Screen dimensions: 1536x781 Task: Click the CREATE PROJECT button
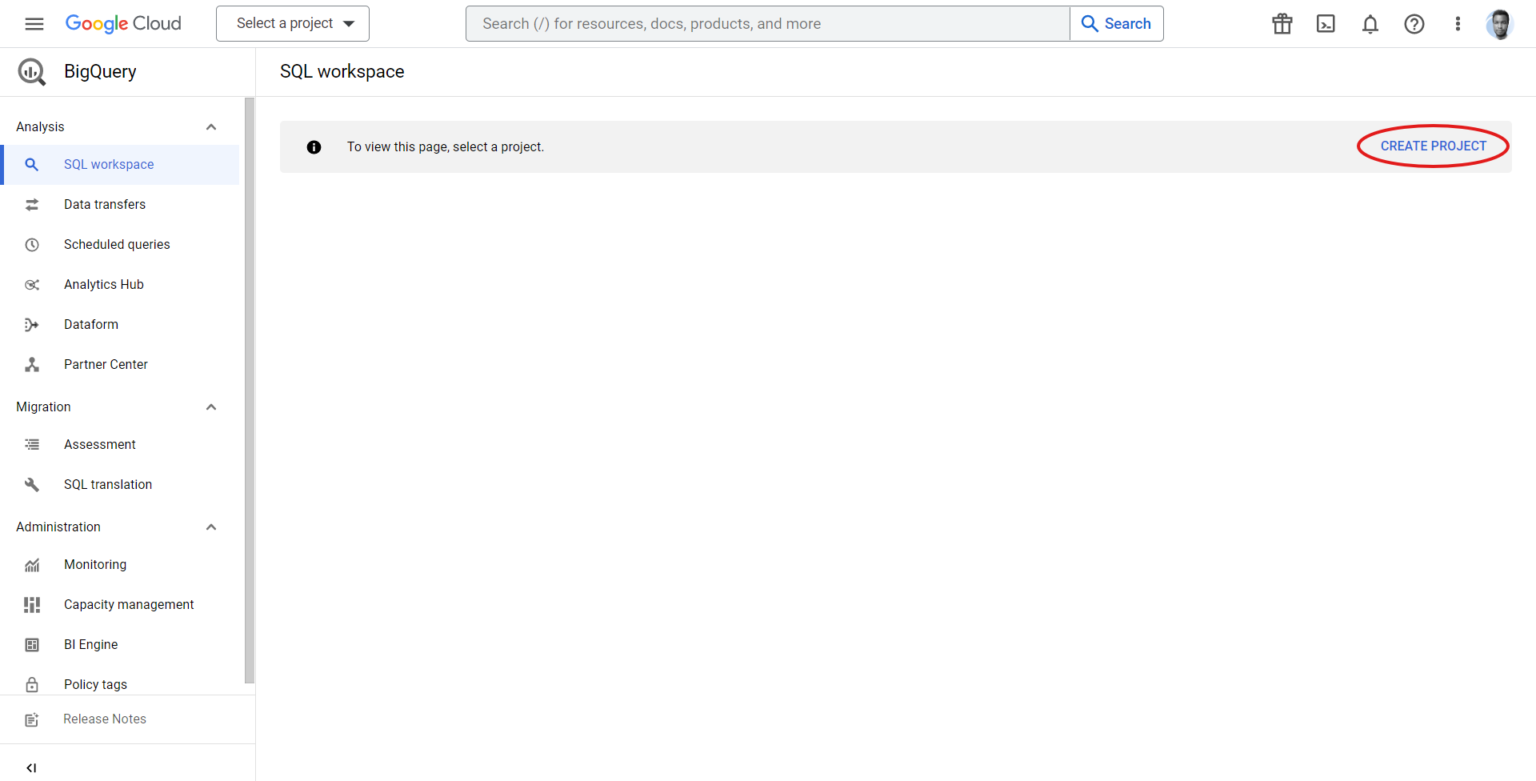pyautogui.click(x=1432, y=145)
